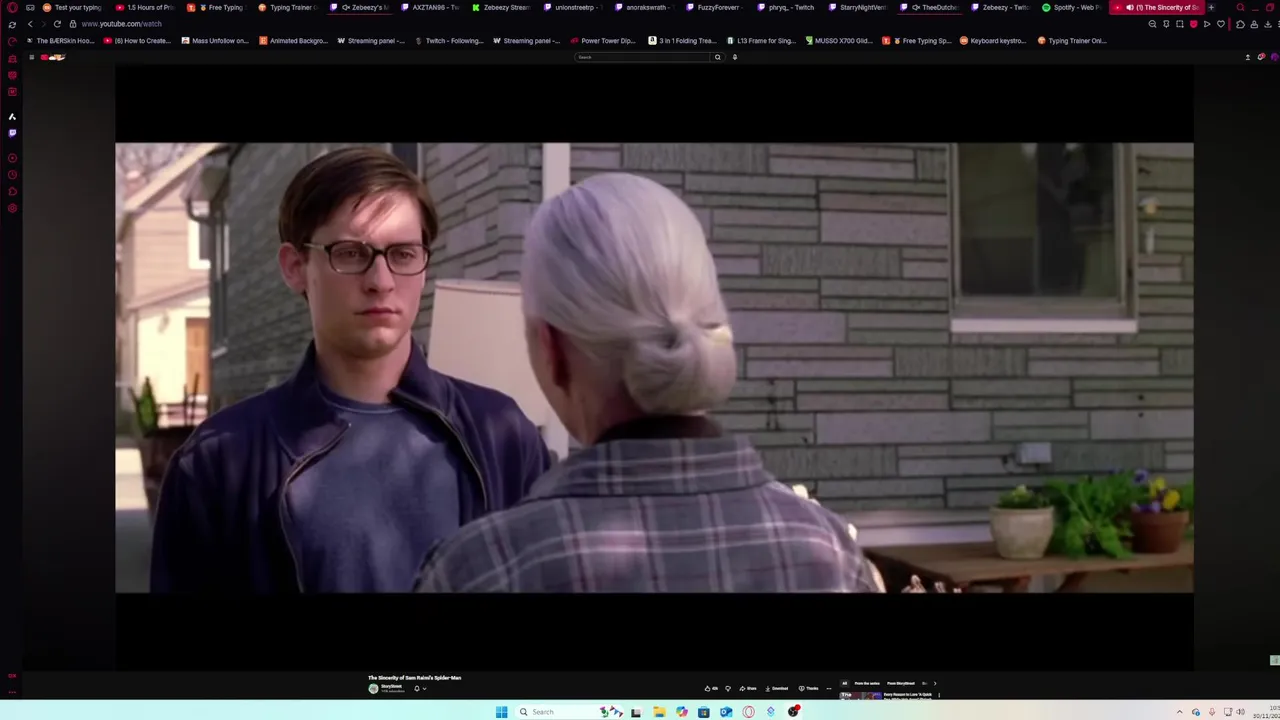
Task: Click the heart bookmark icon in address bar
Action: [x=1220, y=24]
